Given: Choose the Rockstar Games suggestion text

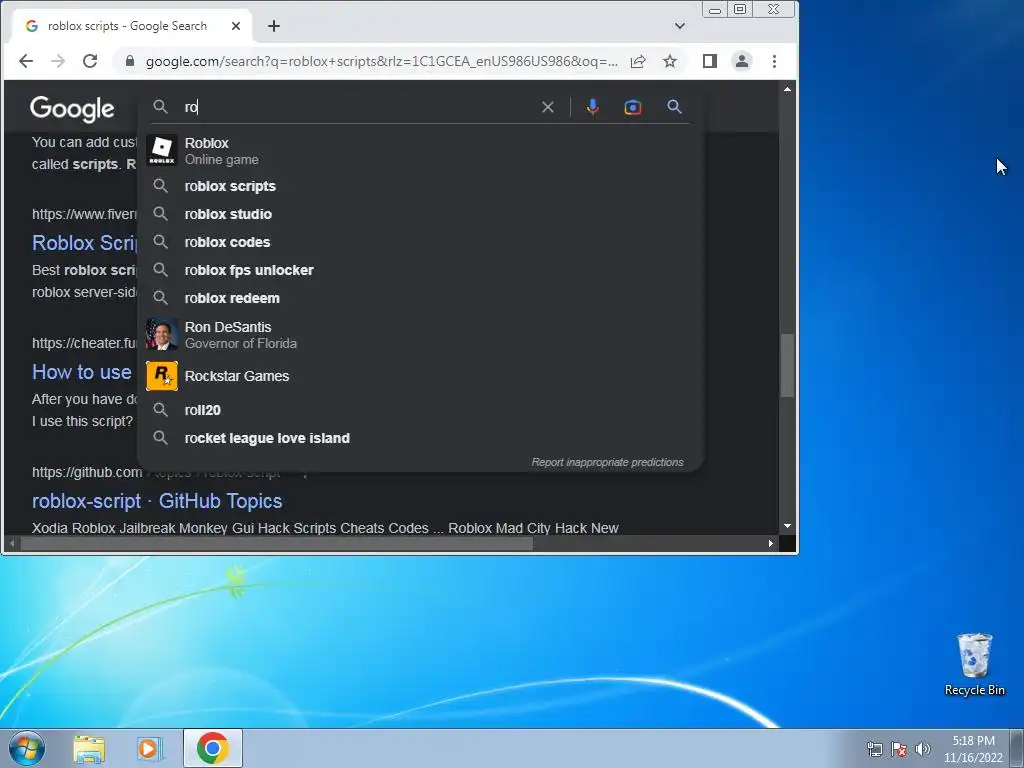Looking at the screenshot, I should tap(236, 376).
